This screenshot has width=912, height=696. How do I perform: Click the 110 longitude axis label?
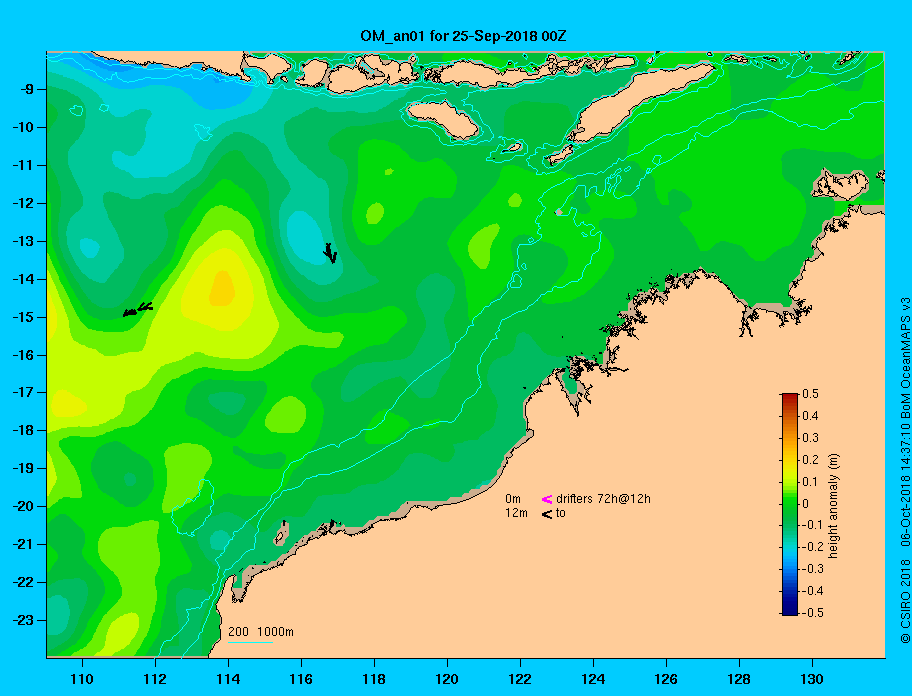point(82,679)
